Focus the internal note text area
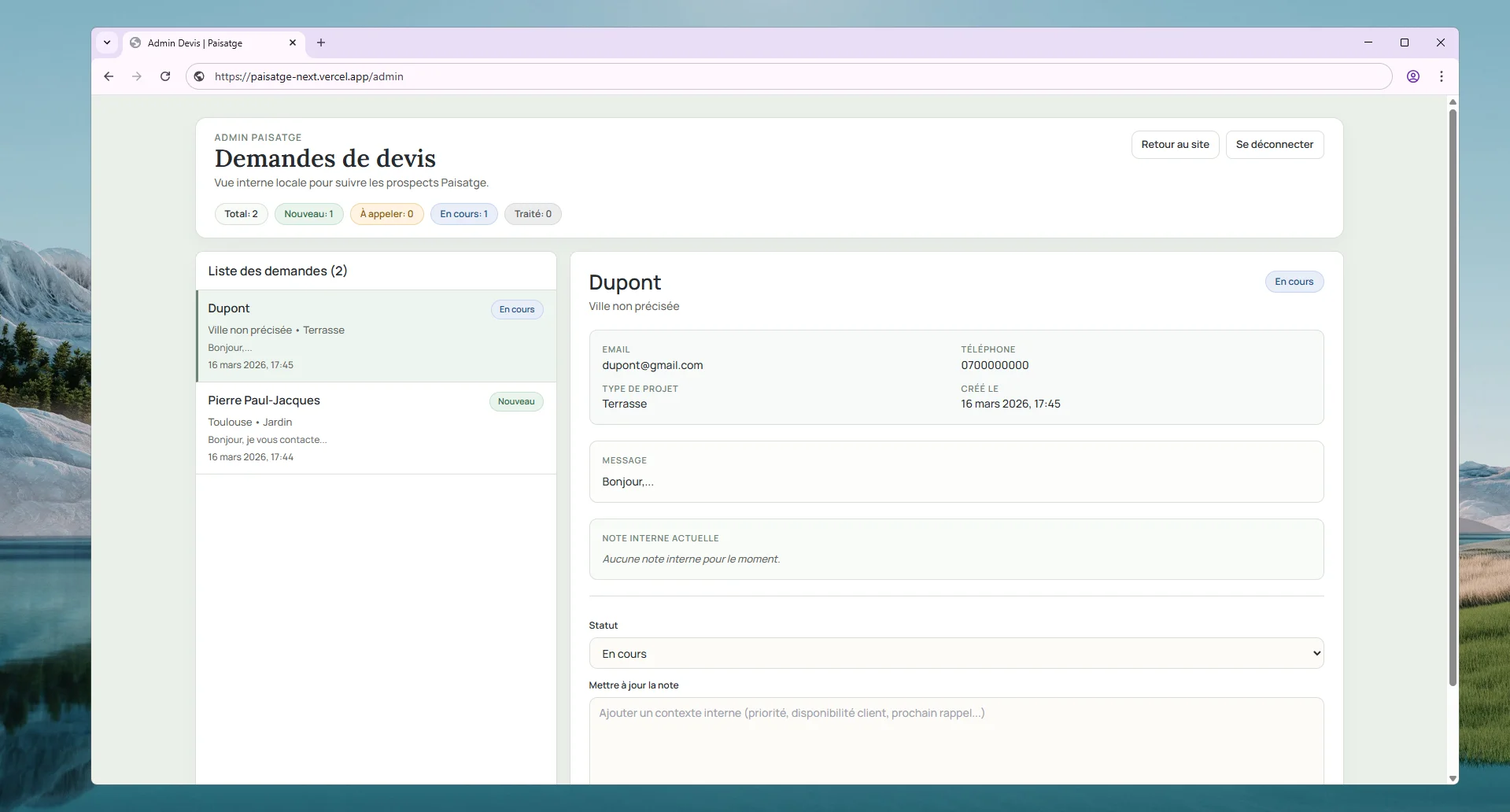This screenshot has height=812, width=1510. [955, 740]
